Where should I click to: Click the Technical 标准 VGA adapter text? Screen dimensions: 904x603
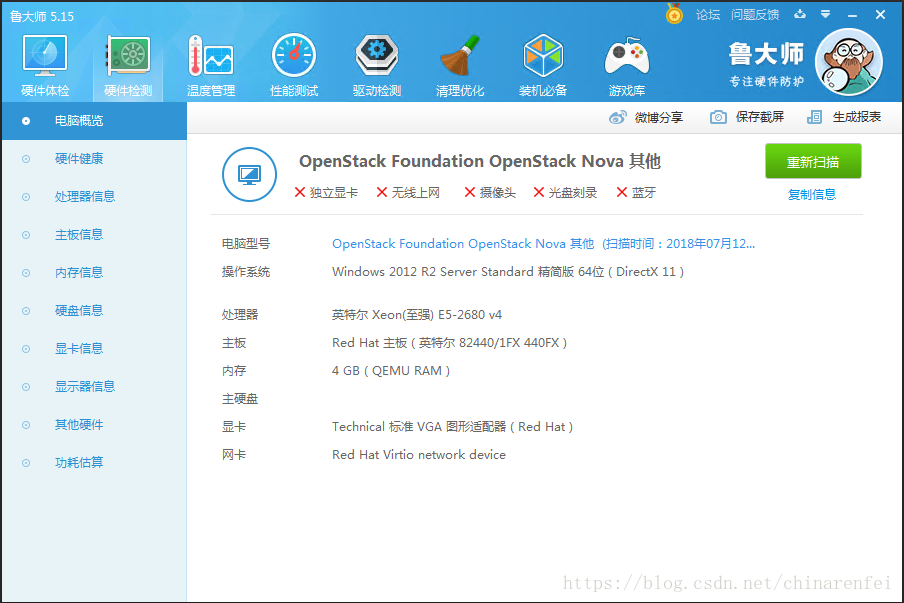pyautogui.click(x=453, y=427)
